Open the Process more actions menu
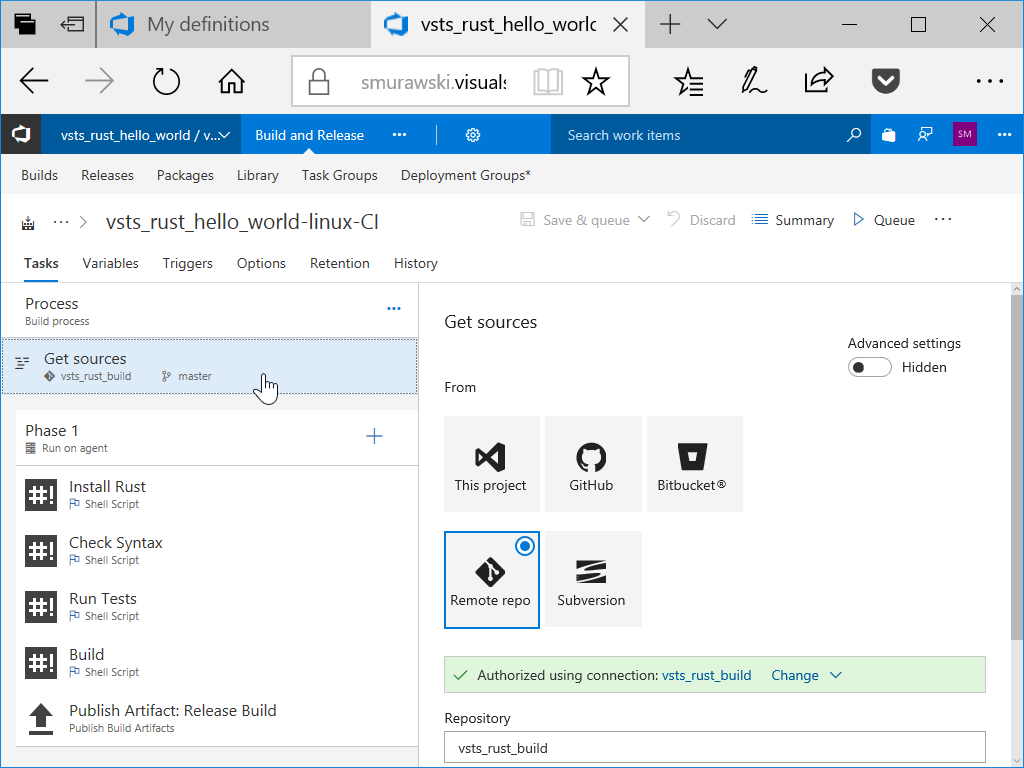This screenshot has width=1024, height=768. [394, 308]
